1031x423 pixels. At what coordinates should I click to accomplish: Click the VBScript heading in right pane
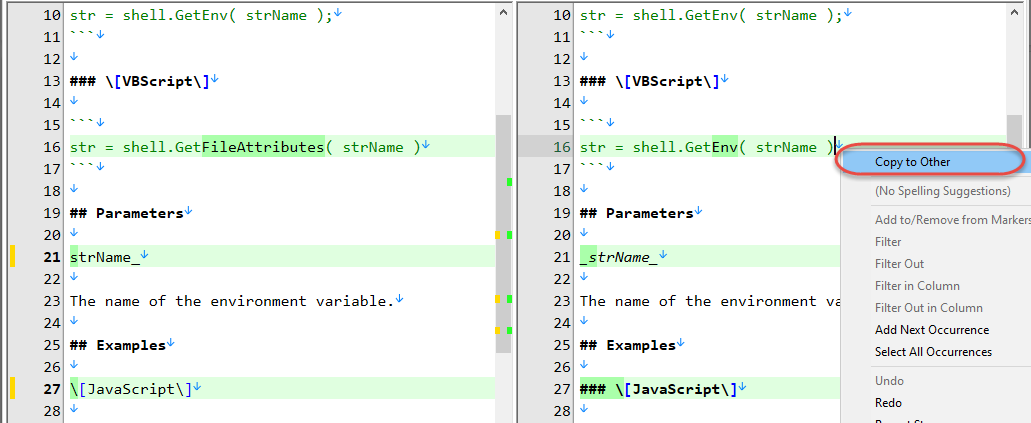pos(650,81)
